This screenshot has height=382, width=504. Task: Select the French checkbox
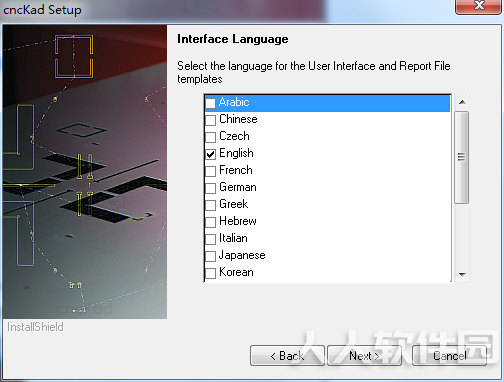[x=211, y=171]
